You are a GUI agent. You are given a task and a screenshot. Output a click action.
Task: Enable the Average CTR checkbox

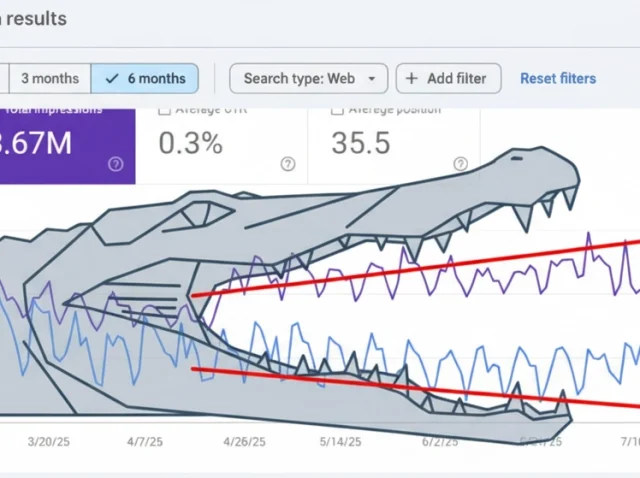coord(165,109)
